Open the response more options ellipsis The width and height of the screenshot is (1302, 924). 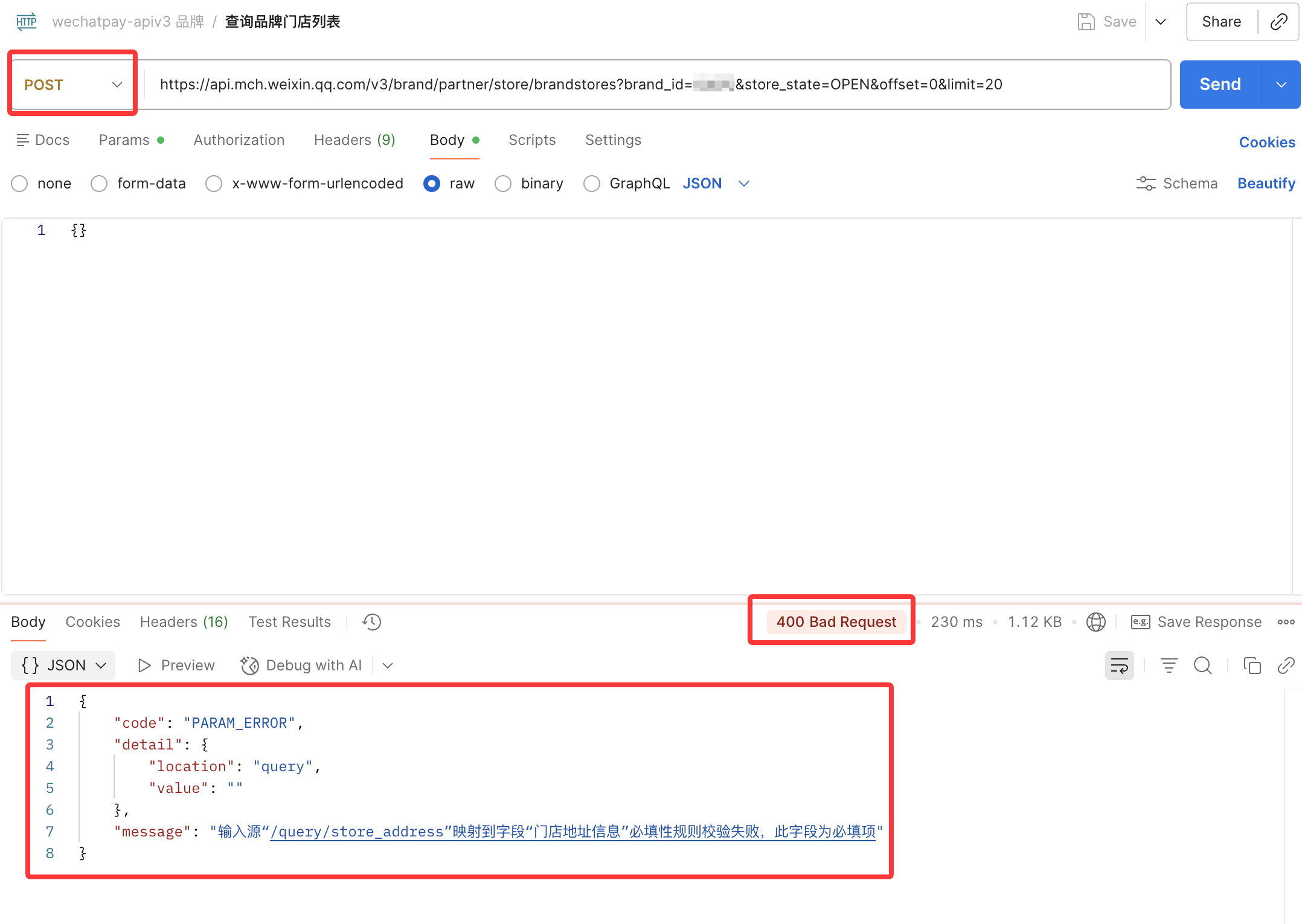(x=1286, y=622)
